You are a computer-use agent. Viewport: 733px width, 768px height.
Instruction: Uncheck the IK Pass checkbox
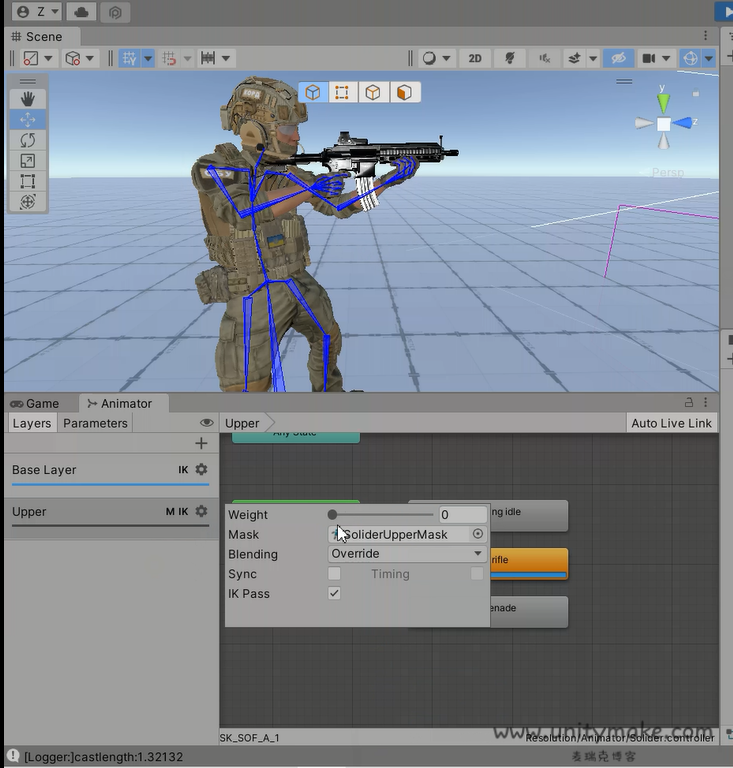click(334, 593)
